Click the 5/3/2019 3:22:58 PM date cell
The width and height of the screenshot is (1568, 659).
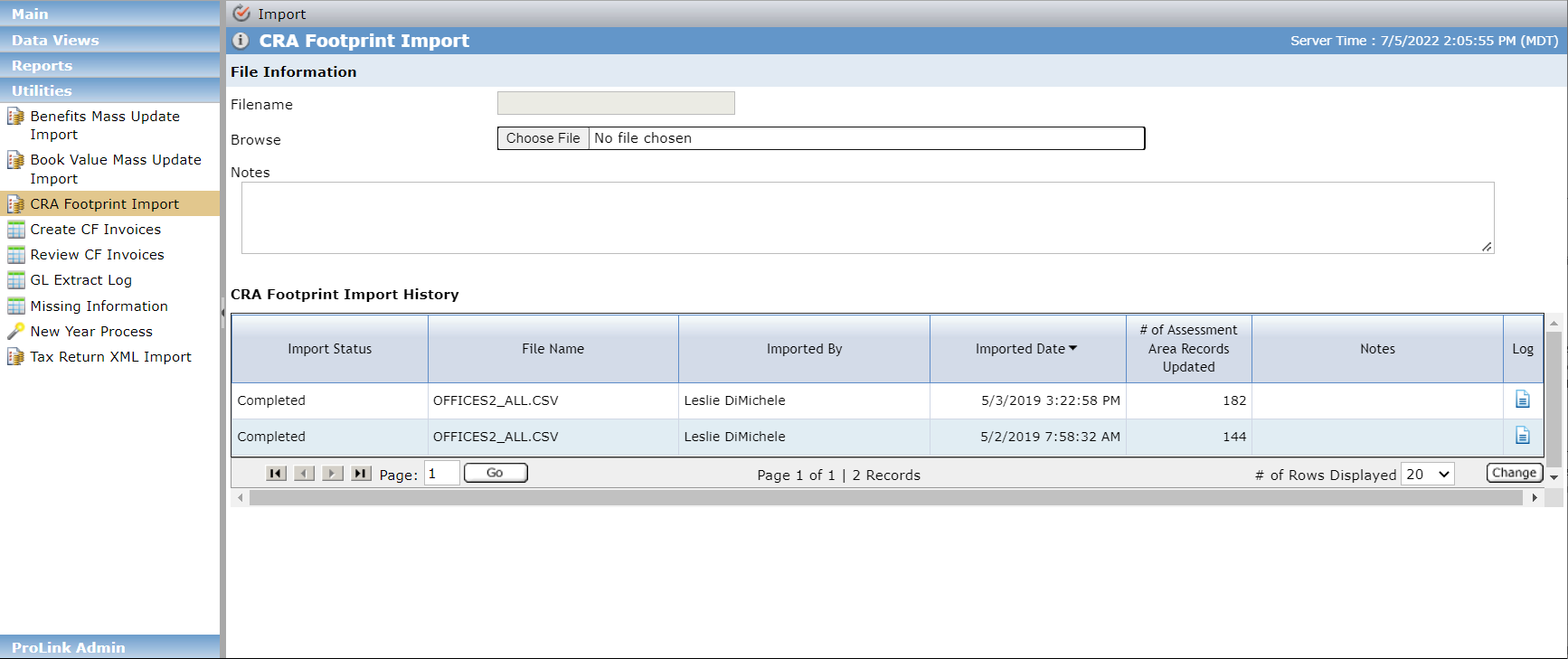(x=1028, y=400)
